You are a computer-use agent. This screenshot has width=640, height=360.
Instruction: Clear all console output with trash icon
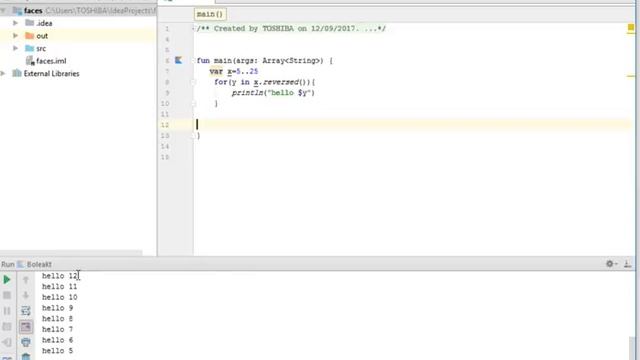[x=26, y=357]
